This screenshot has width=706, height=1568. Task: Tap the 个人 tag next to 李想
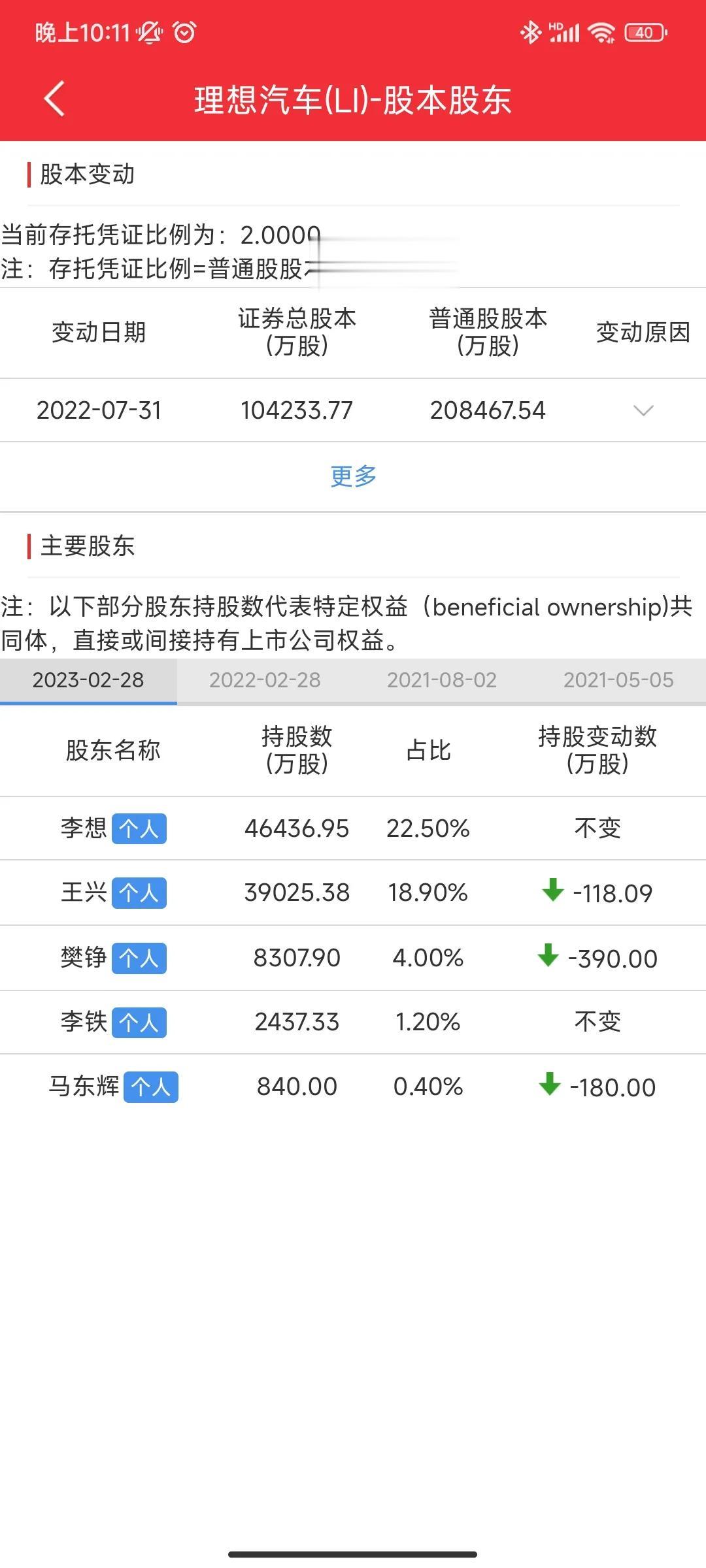(x=139, y=828)
